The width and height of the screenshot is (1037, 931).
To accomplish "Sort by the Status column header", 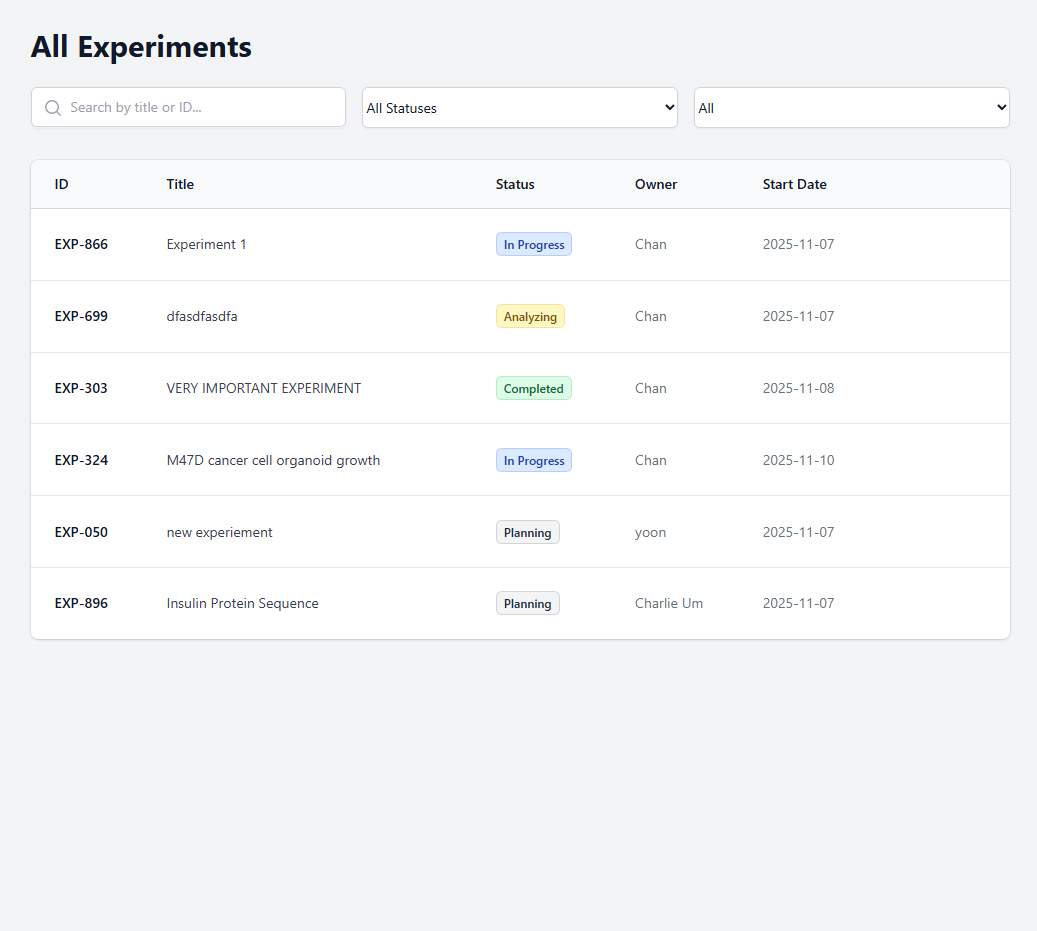I will [515, 184].
